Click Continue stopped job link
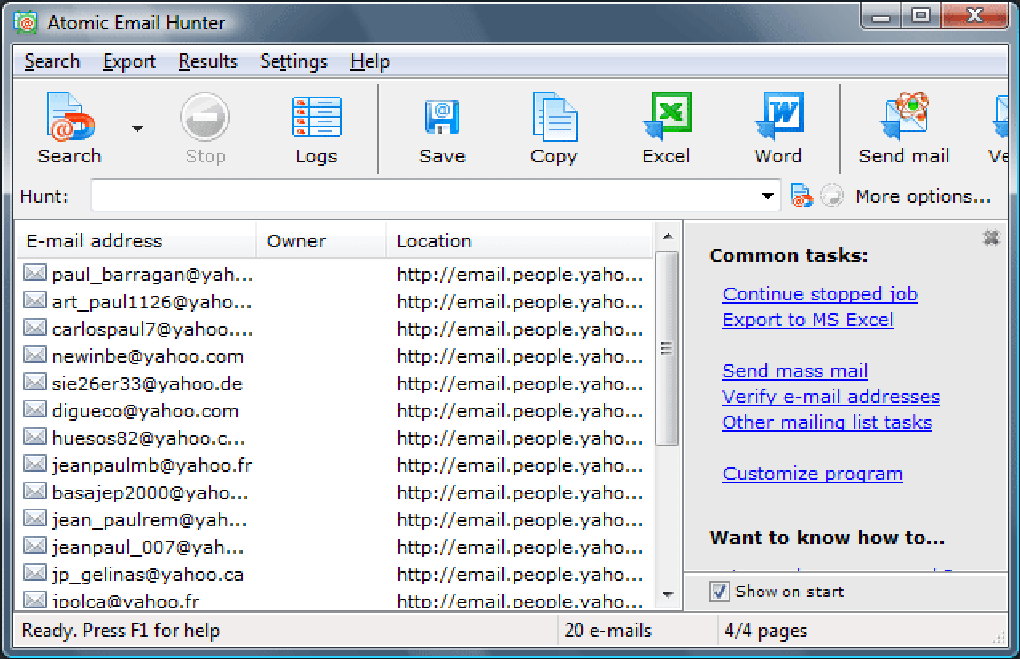The width and height of the screenshot is (1020, 659). [x=820, y=294]
